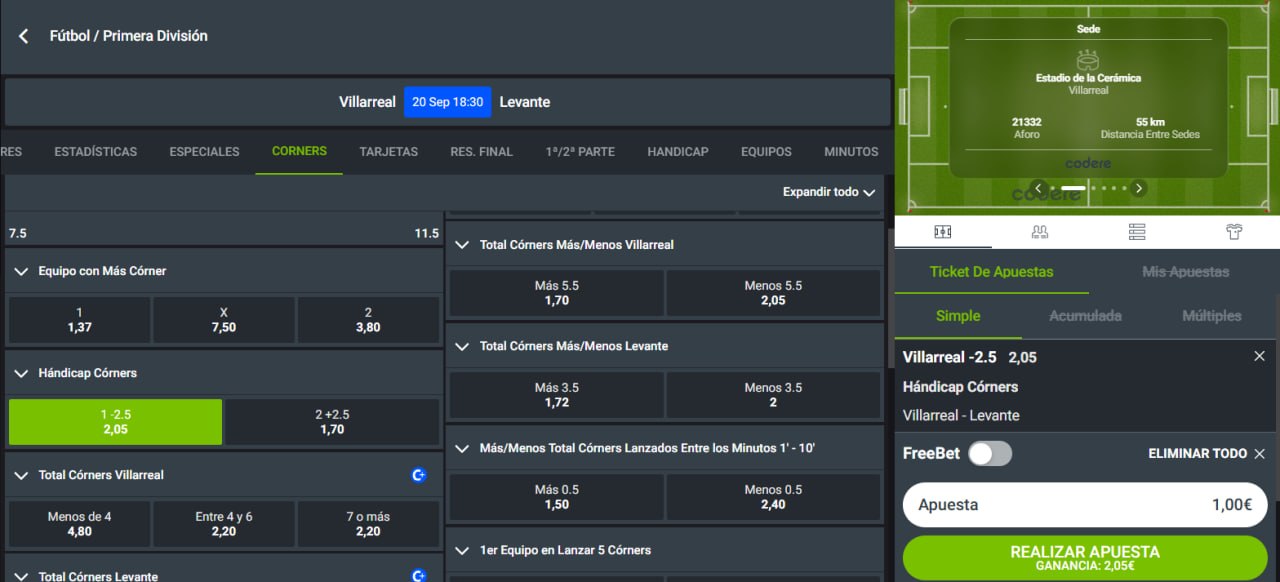Click the Apuesta stake amount field
This screenshot has height=582, width=1280.
(1085, 505)
